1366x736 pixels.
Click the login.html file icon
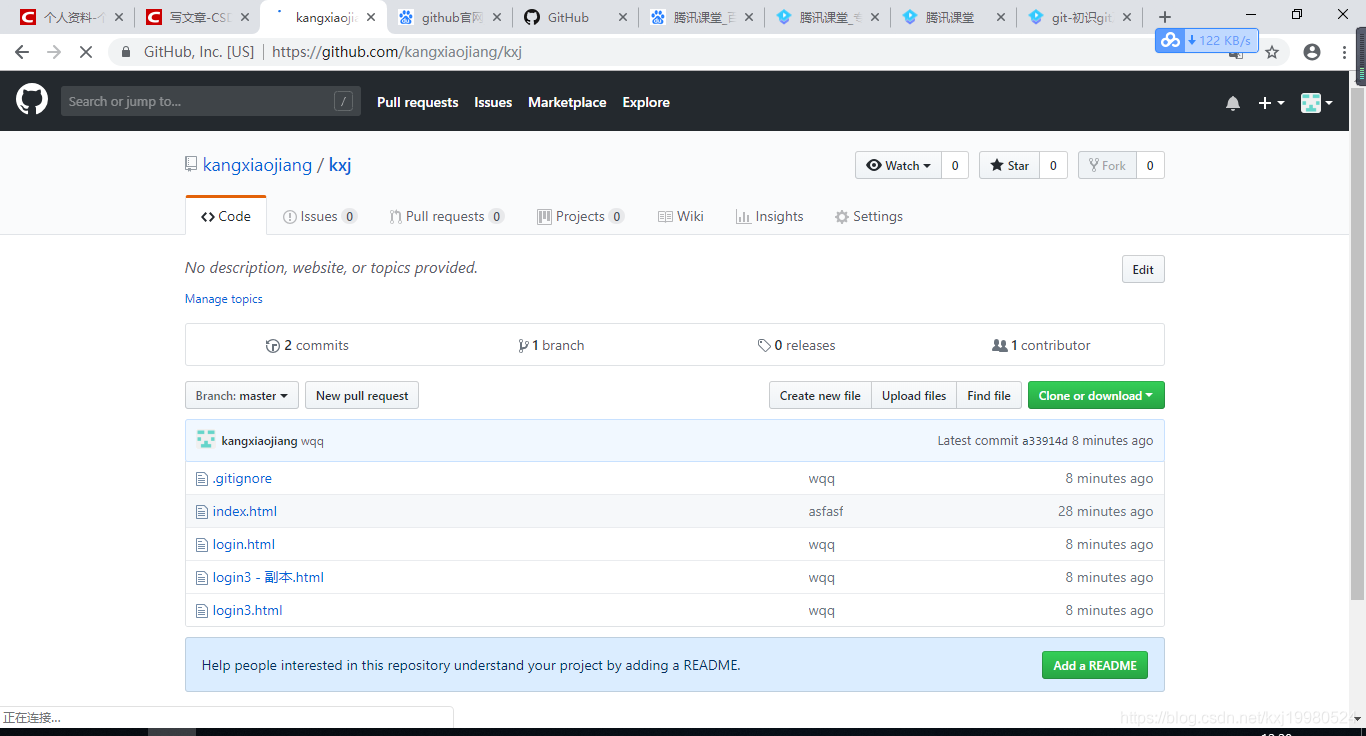202,545
